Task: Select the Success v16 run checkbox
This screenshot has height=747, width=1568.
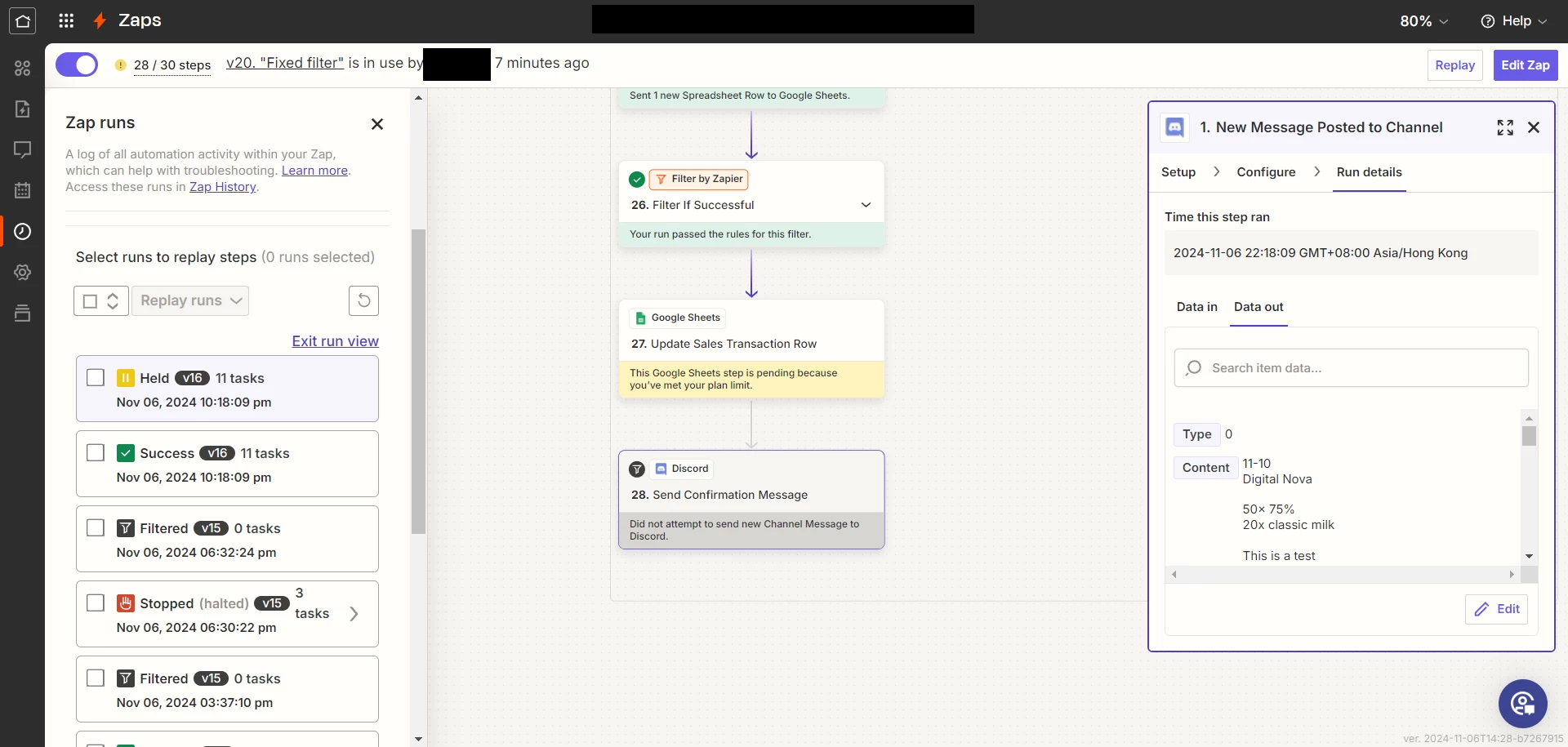Action: click(96, 453)
